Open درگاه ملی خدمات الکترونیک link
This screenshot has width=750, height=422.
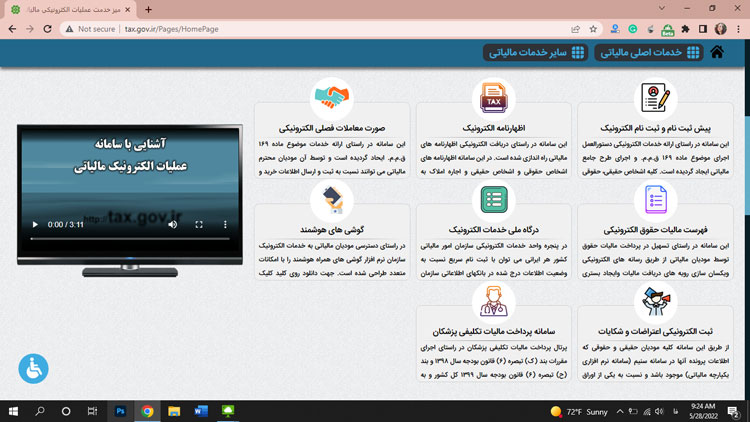(x=494, y=230)
